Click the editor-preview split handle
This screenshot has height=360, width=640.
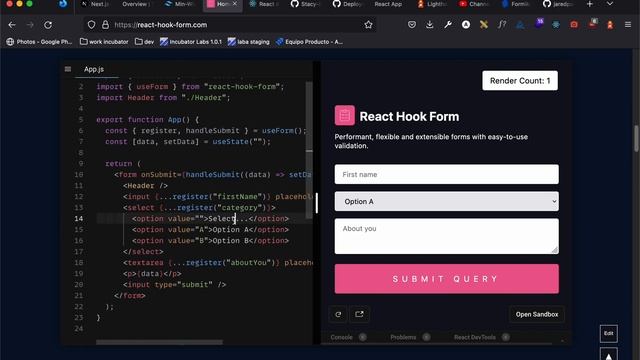[x=316, y=203]
